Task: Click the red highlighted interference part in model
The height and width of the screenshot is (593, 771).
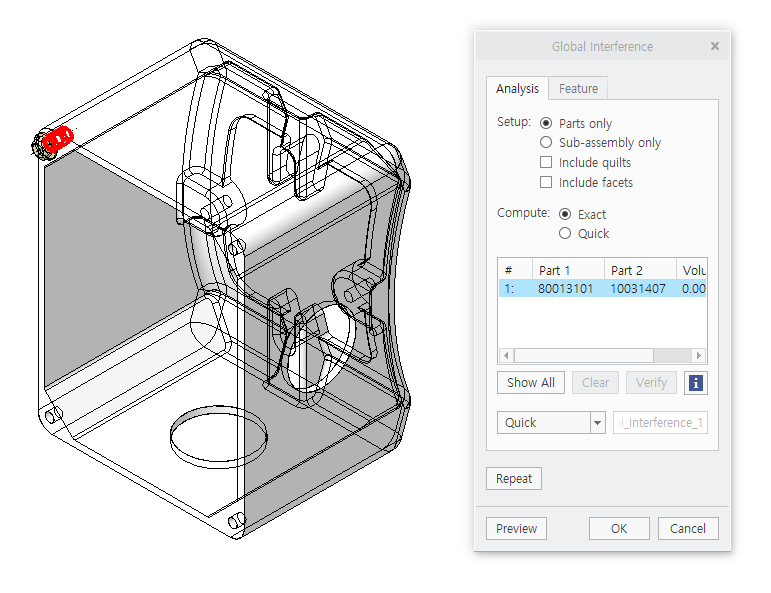Action: [x=58, y=139]
